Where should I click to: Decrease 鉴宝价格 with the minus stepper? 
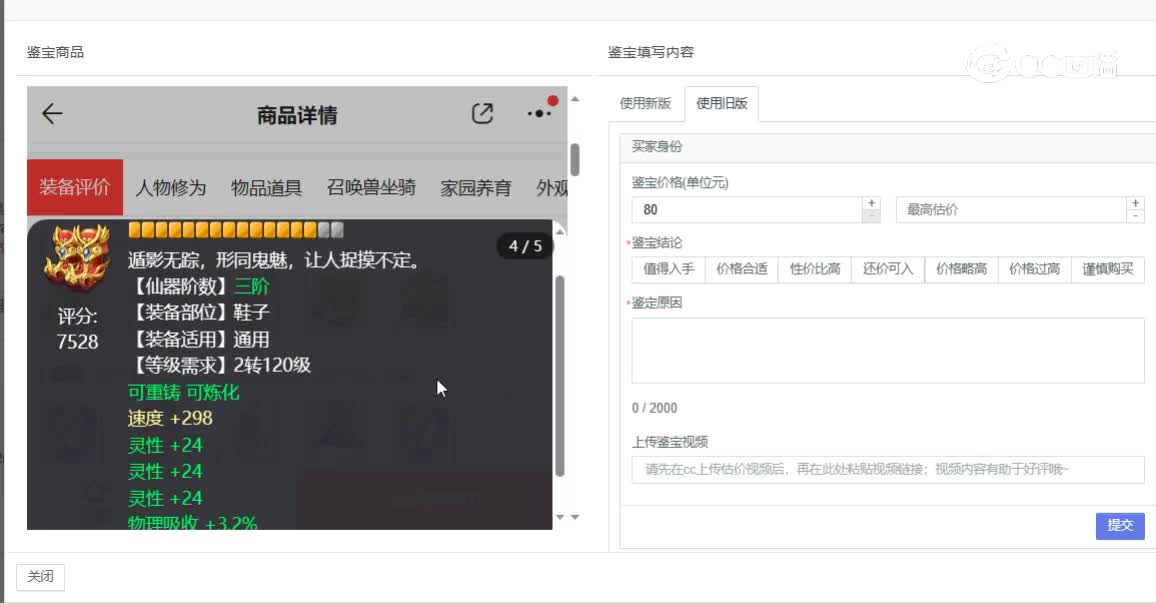coord(870,214)
